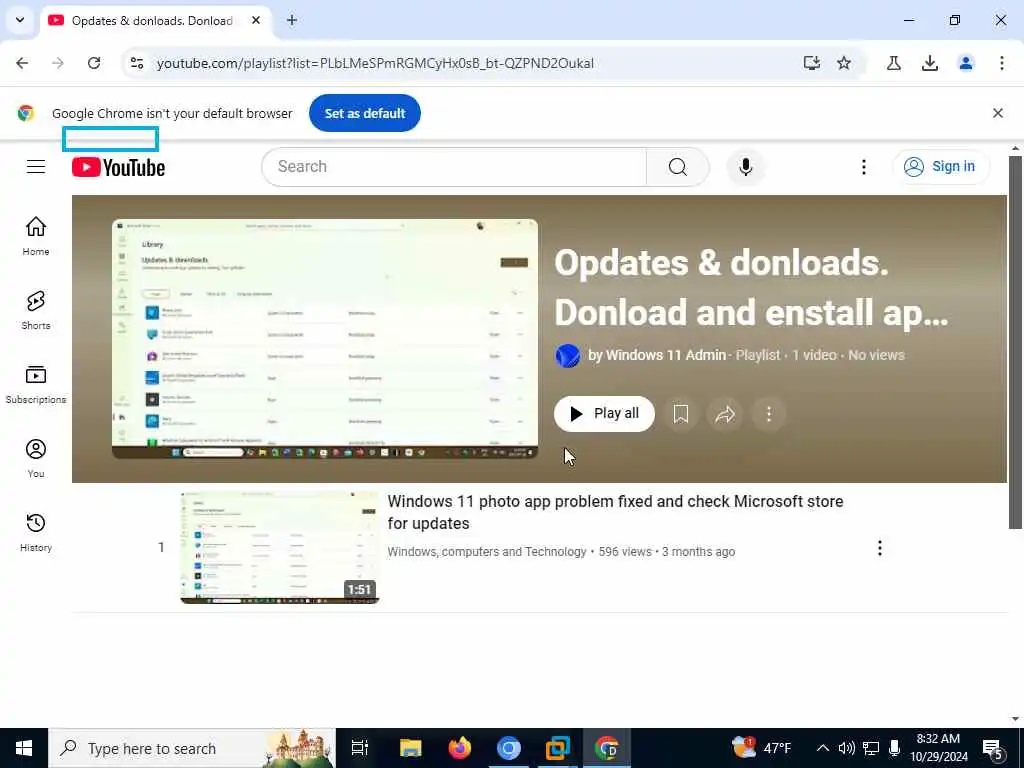Sign in to YouTube
This screenshot has height=768, width=1024.
(940, 167)
